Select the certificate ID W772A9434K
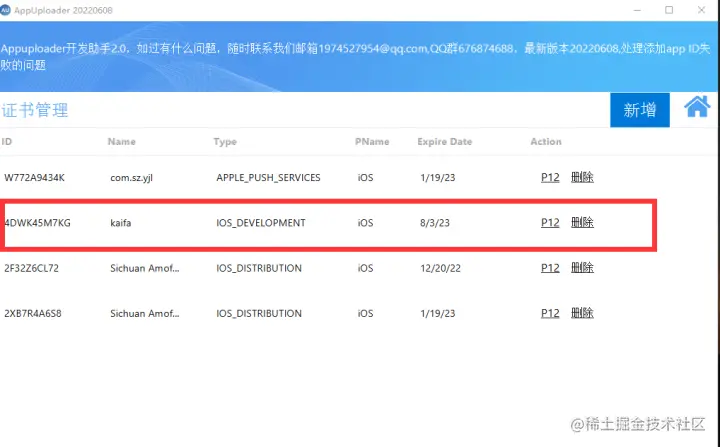The image size is (720, 447). tap(34, 178)
